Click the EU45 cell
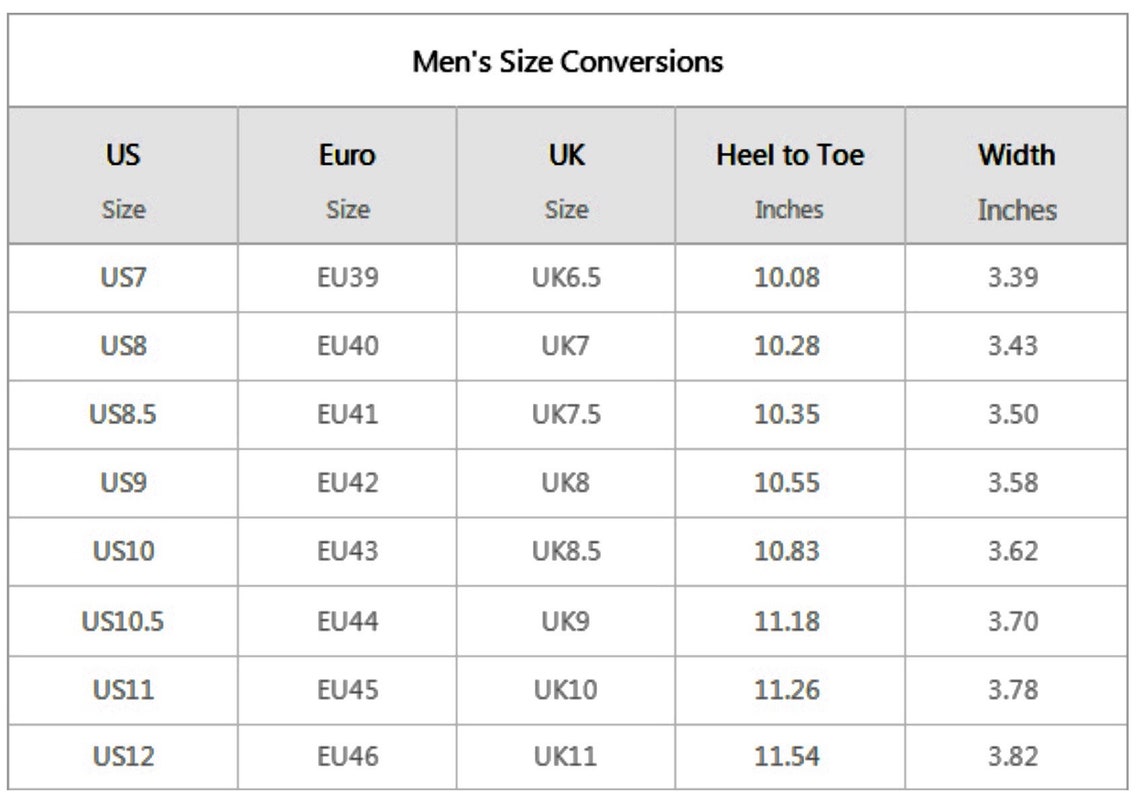Image resolution: width=1140 pixels, height=801 pixels. pyautogui.click(x=348, y=690)
